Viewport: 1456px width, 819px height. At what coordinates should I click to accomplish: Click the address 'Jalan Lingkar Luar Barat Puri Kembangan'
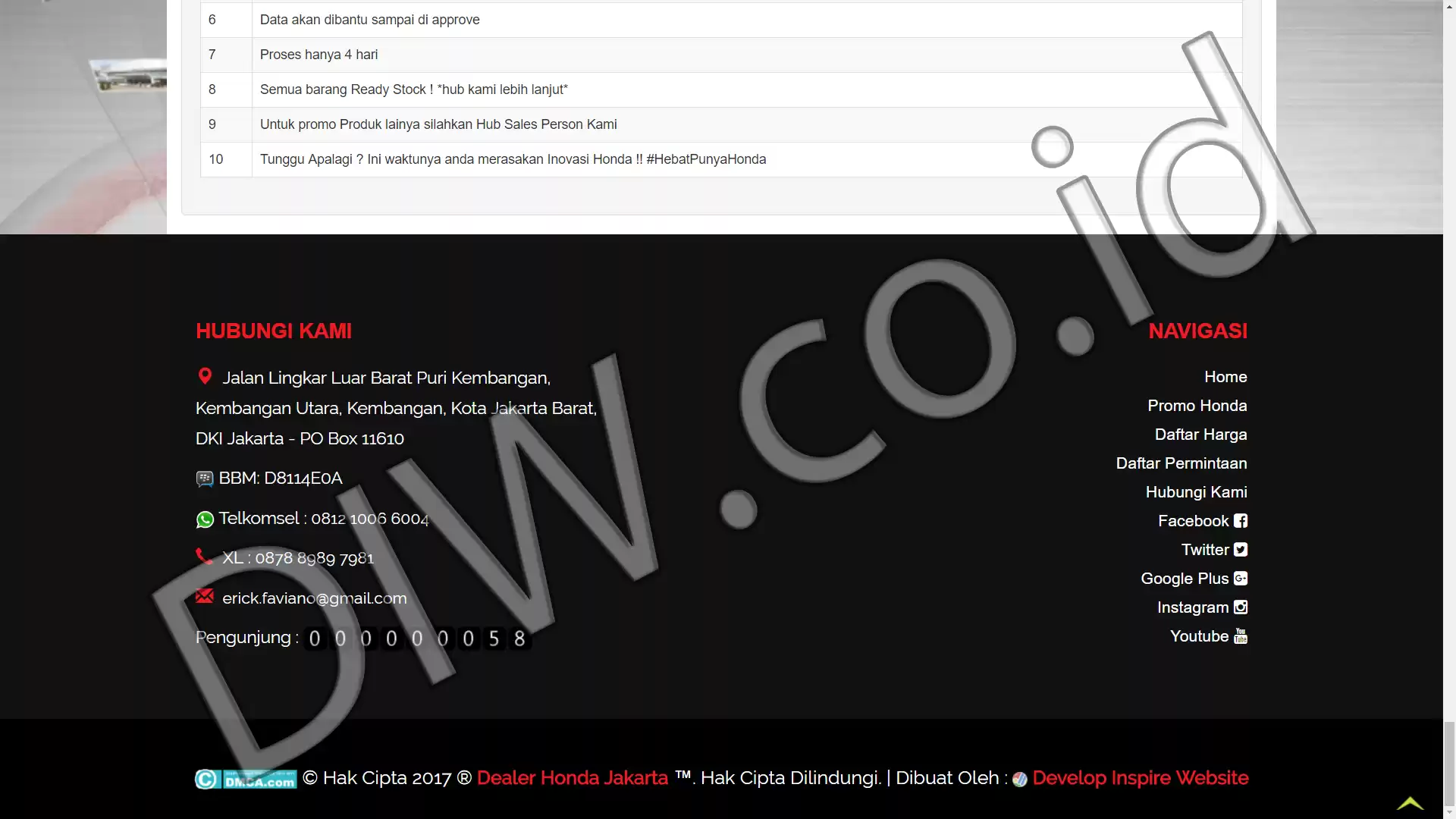point(387,378)
